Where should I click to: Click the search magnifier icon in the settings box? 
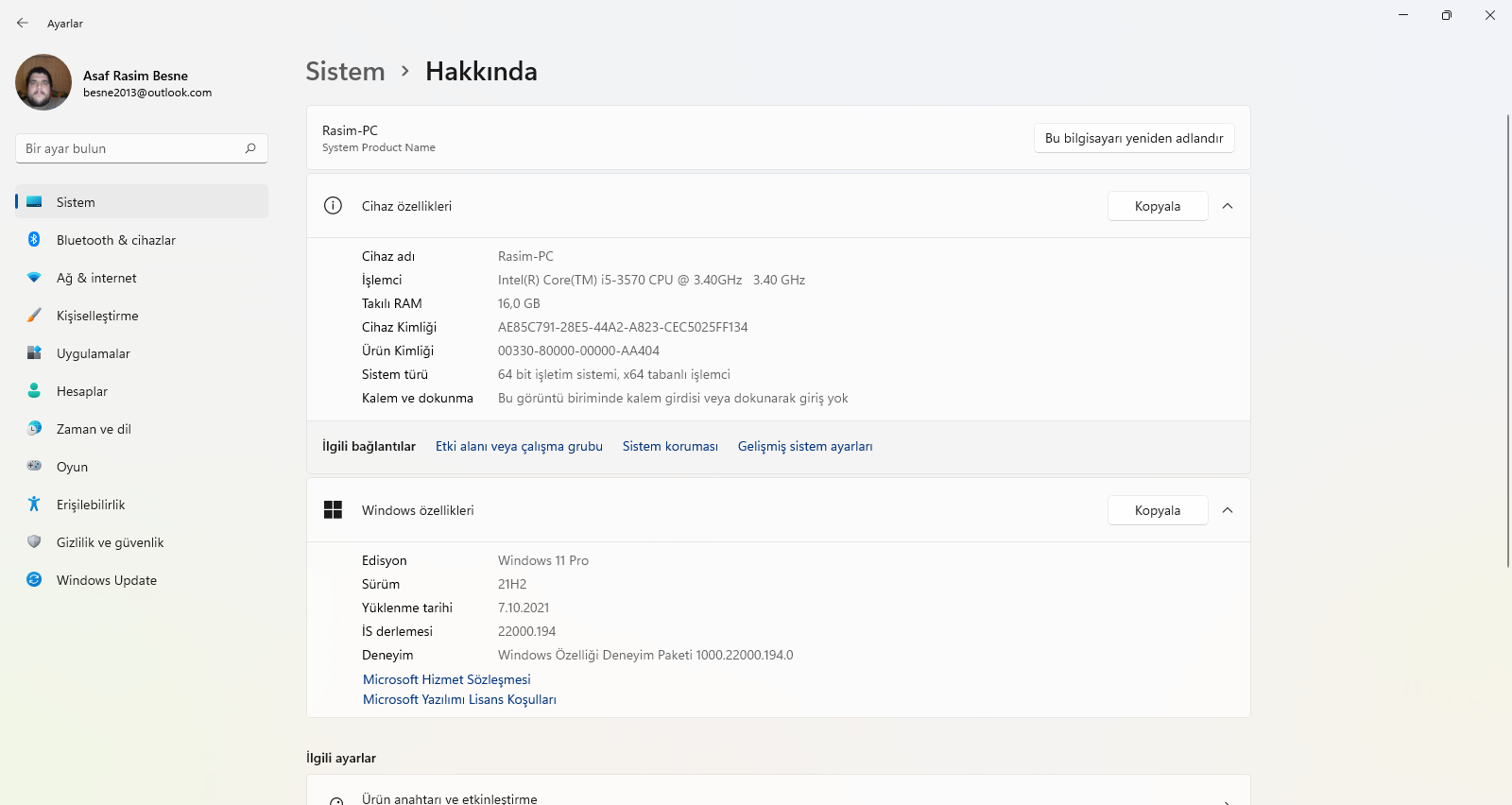tap(250, 148)
